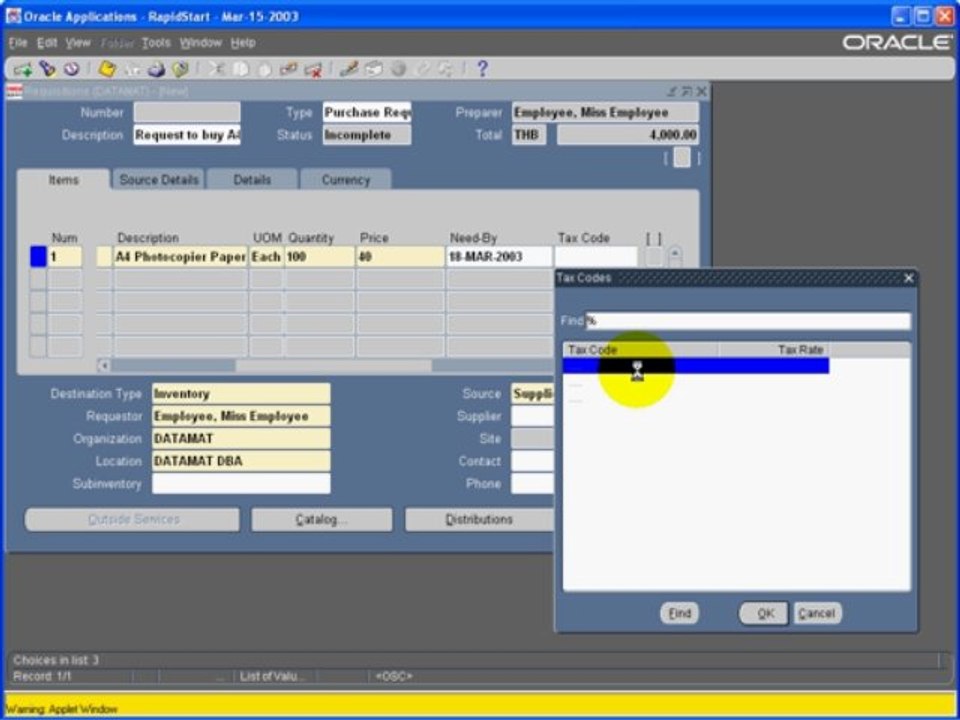This screenshot has width=960, height=720.
Task: Switch to the Currency tab
Action: click(x=346, y=179)
